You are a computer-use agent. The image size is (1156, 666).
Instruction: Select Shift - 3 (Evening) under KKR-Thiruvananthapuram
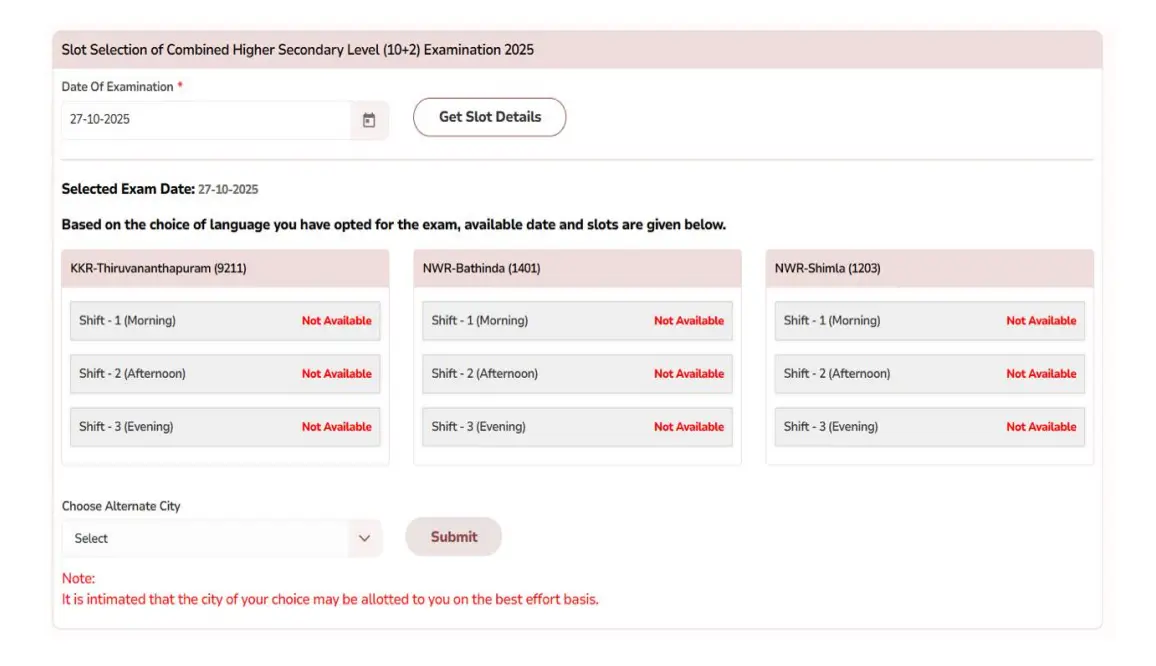coord(224,426)
